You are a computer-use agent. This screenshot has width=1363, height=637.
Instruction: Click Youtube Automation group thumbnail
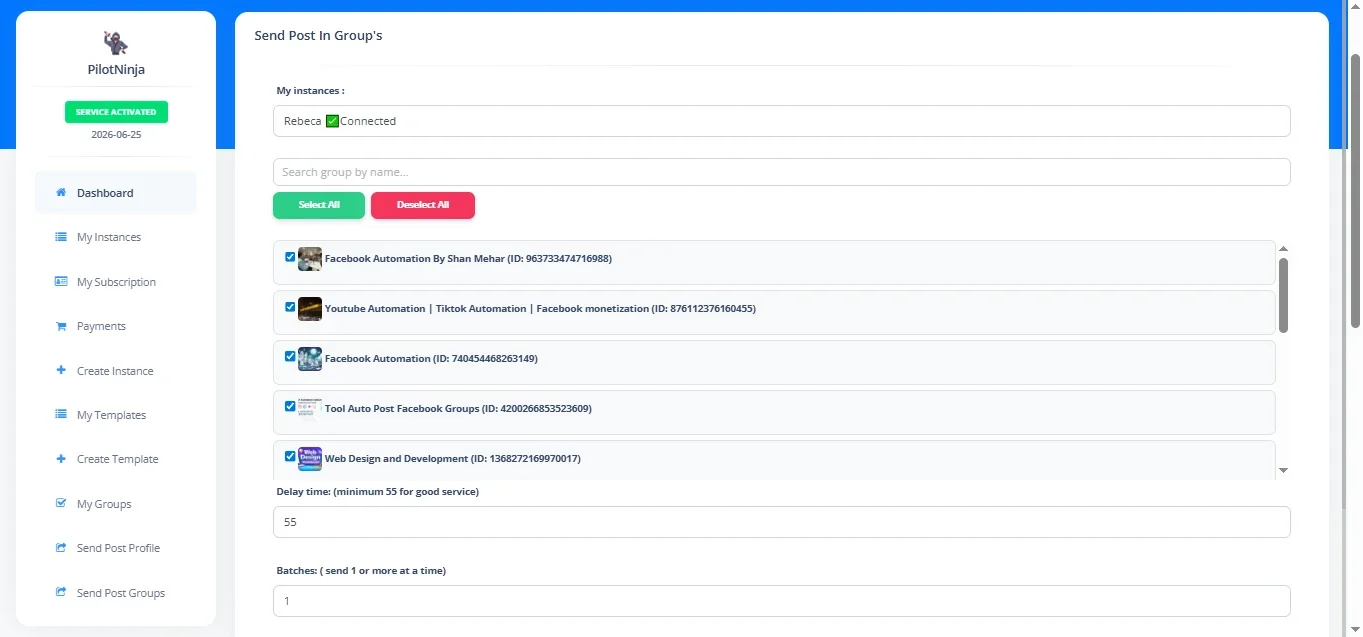(x=310, y=309)
